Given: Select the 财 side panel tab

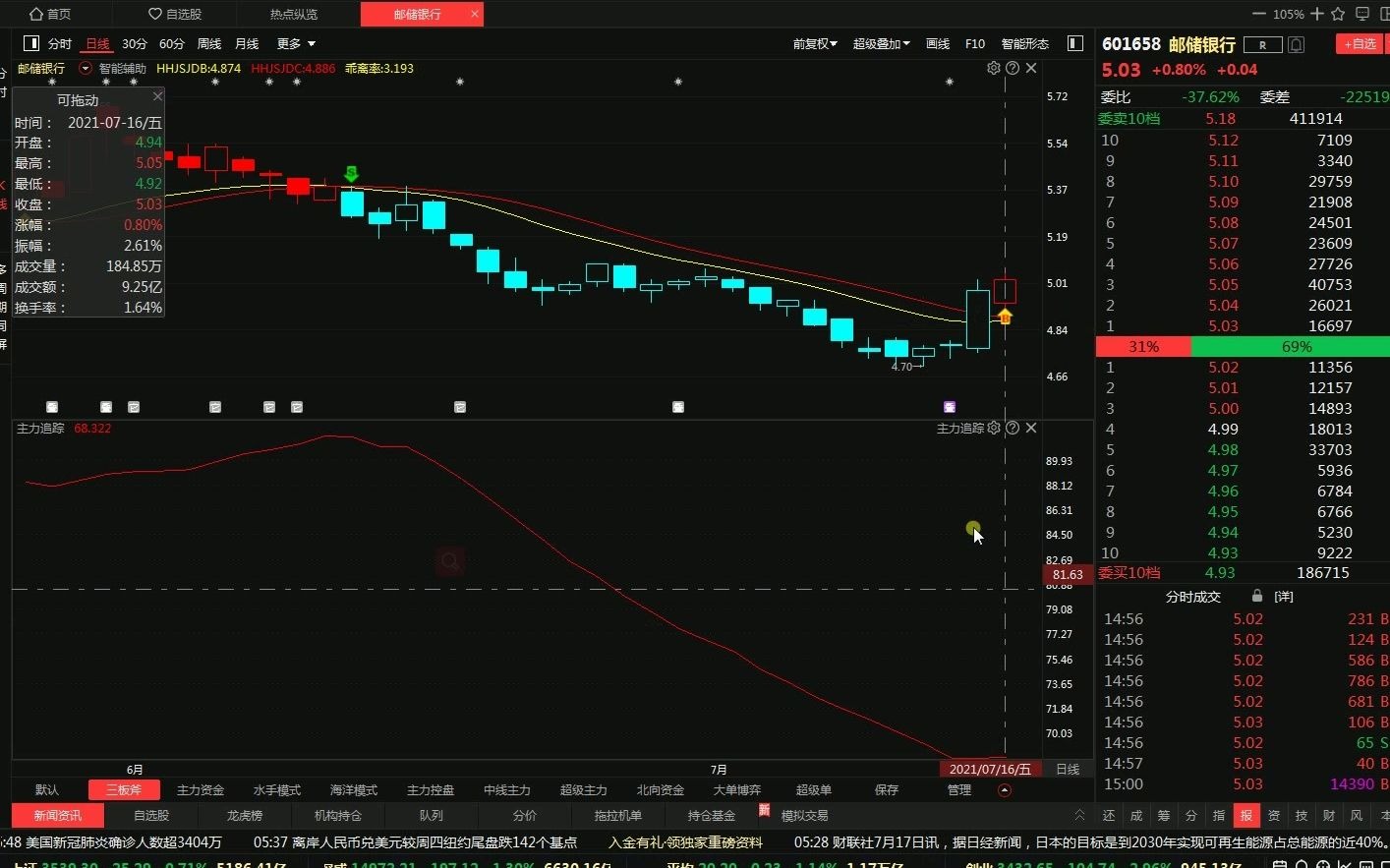Looking at the screenshot, I should tap(1329, 815).
